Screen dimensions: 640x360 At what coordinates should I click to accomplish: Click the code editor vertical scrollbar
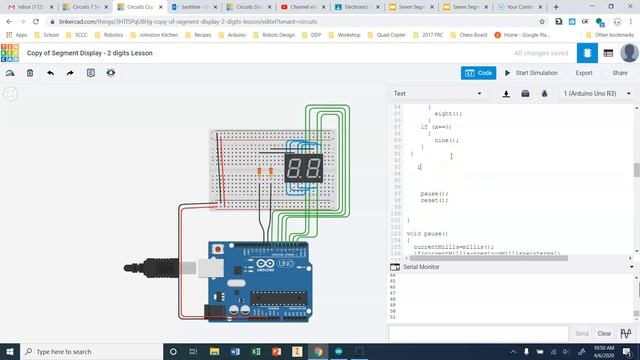click(636, 170)
